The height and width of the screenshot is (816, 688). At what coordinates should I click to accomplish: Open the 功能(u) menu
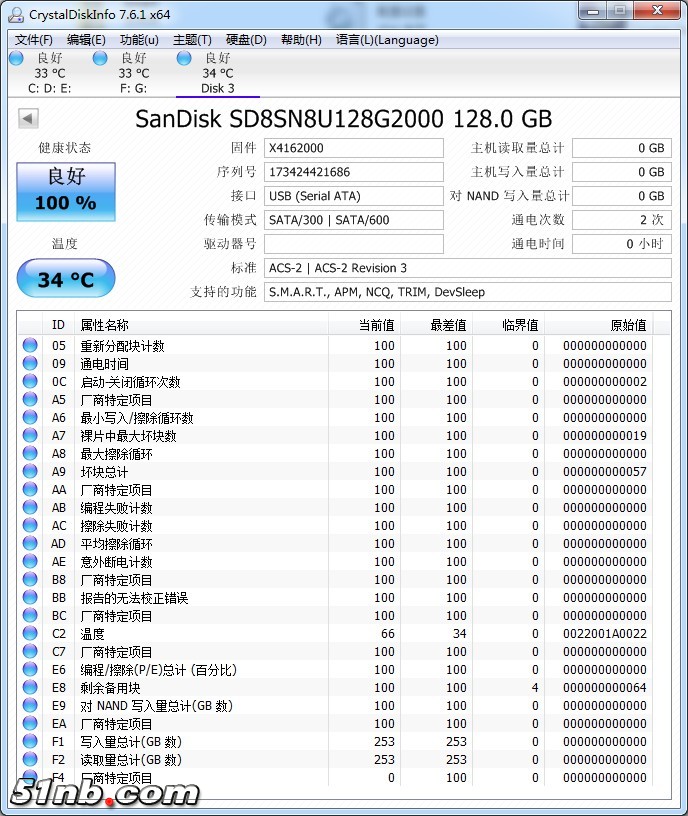point(139,40)
